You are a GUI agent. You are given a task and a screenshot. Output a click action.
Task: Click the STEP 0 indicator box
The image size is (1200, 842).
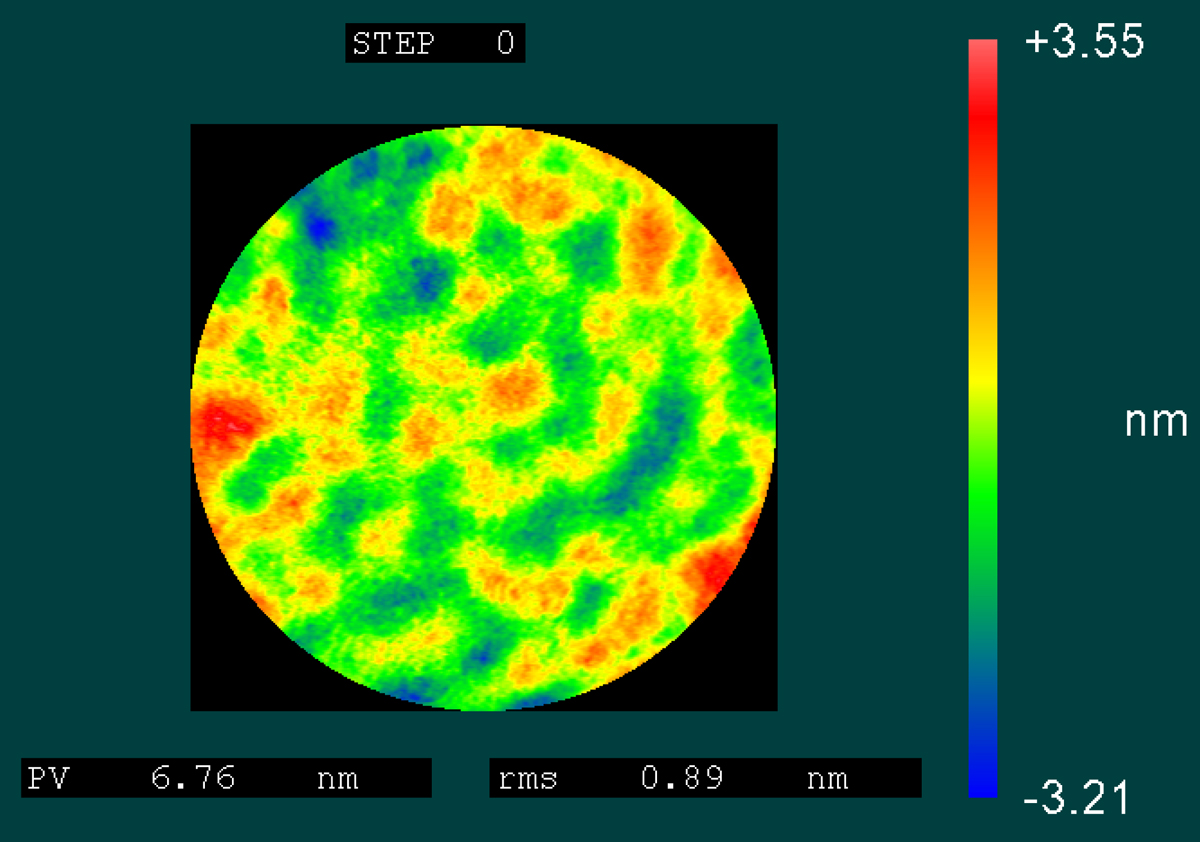click(435, 44)
